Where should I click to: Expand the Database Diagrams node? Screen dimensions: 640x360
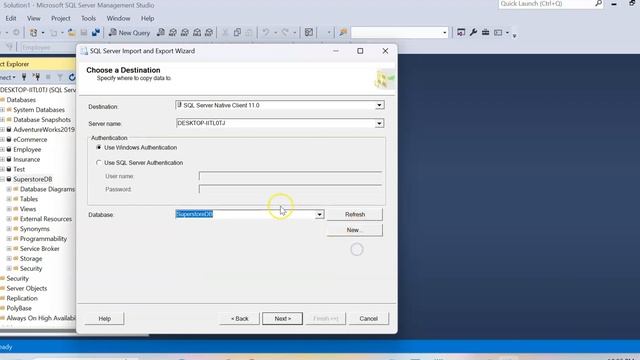coord(9,189)
